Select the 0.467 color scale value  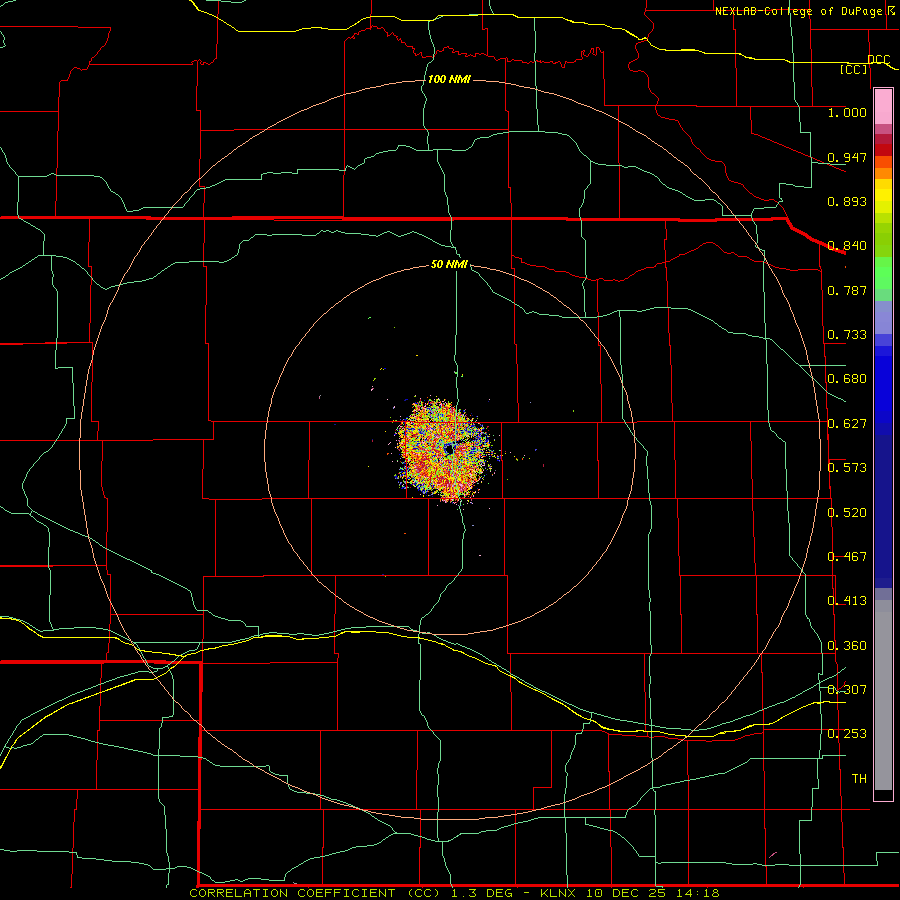pos(847,557)
